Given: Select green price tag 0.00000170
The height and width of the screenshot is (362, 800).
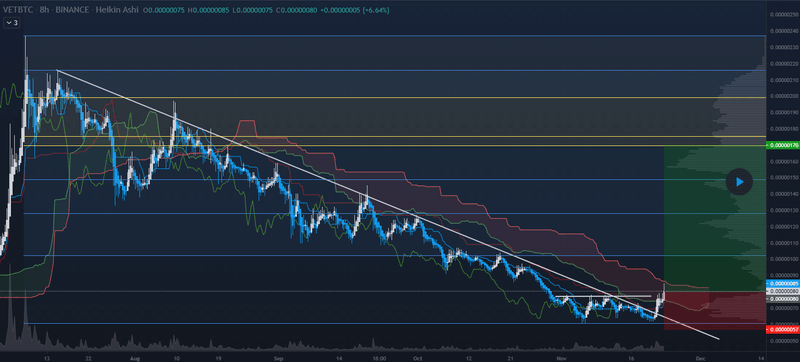Looking at the screenshot, I should point(783,146).
